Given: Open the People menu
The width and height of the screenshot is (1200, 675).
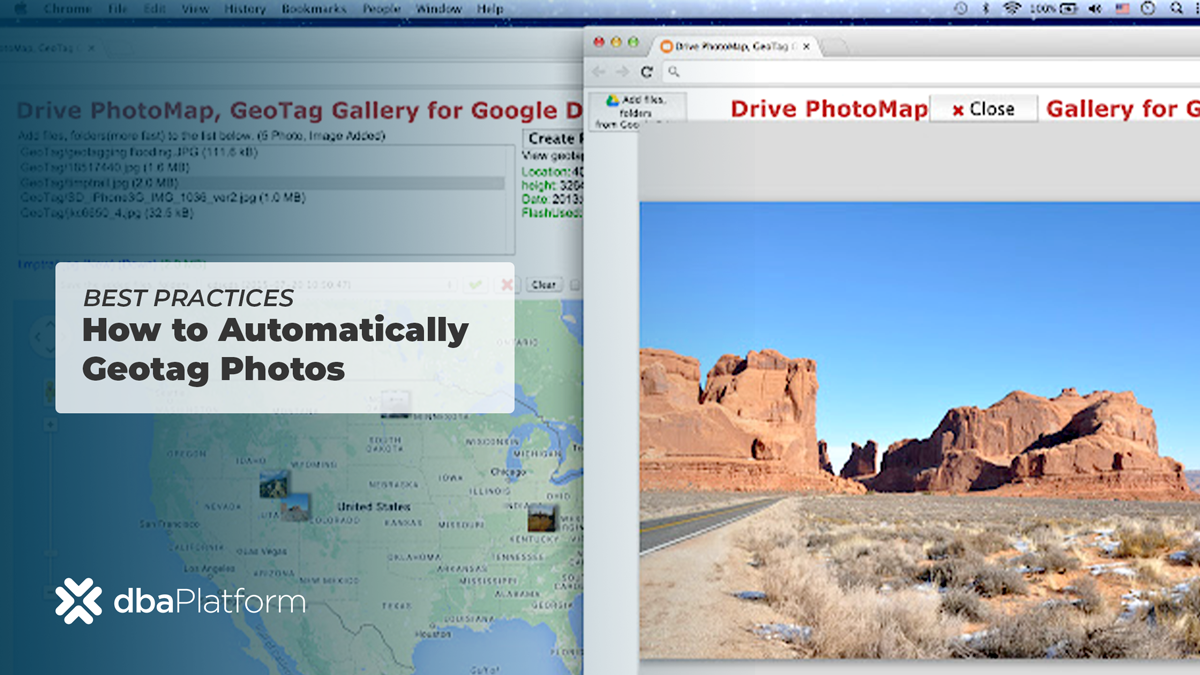Looking at the screenshot, I should 381,9.
